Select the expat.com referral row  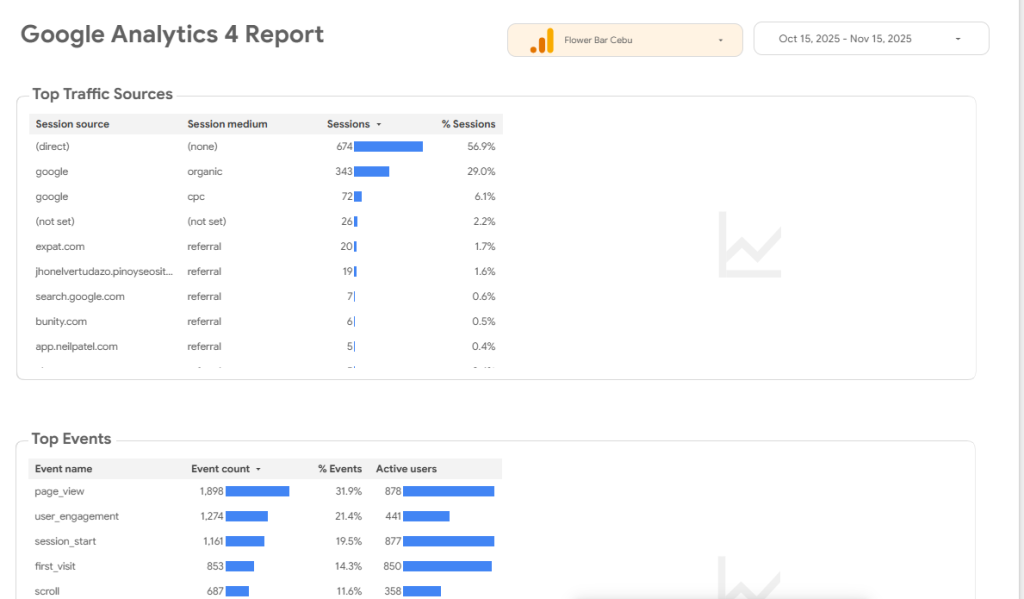(60, 246)
